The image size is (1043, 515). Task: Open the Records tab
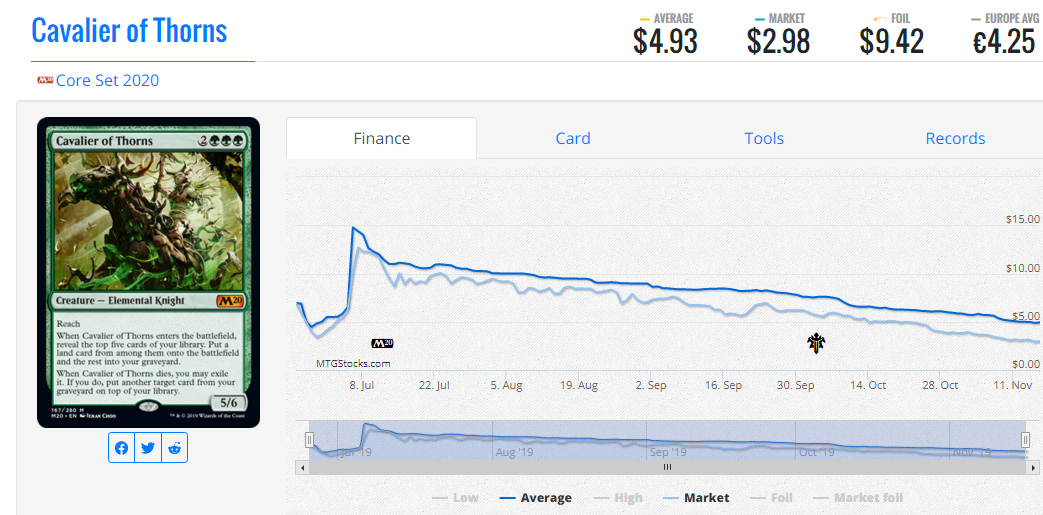pos(955,138)
